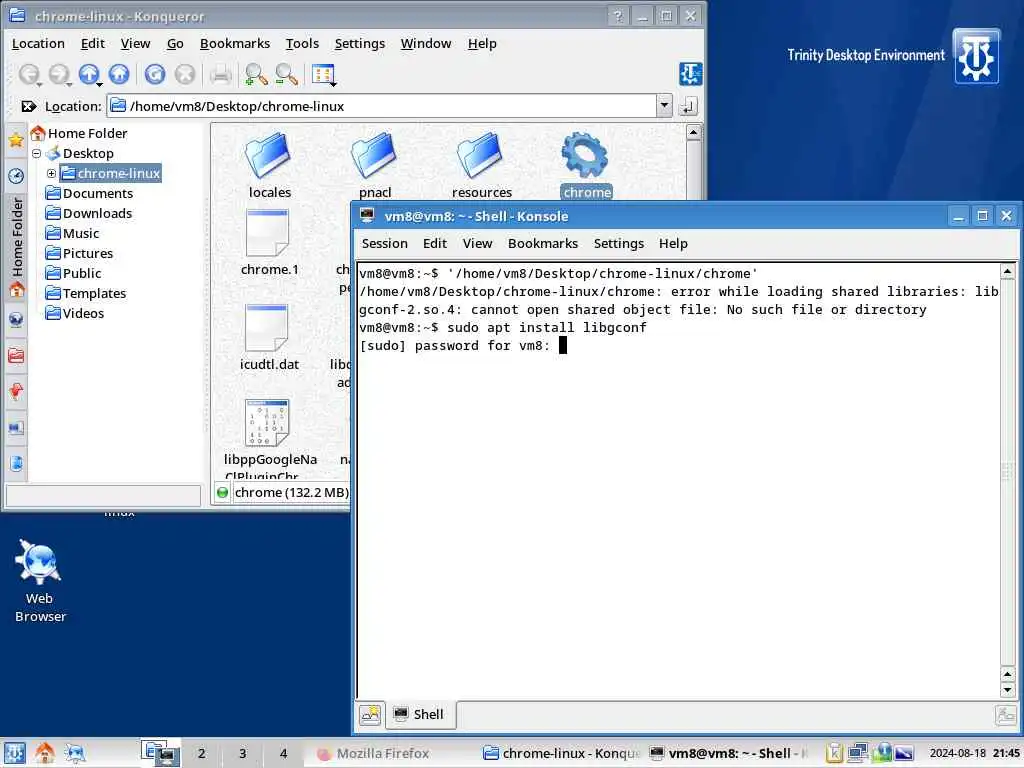Click Konsole's close-tab icon at bottom right
The image size is (1024, 768).
tap(1005, 715)
